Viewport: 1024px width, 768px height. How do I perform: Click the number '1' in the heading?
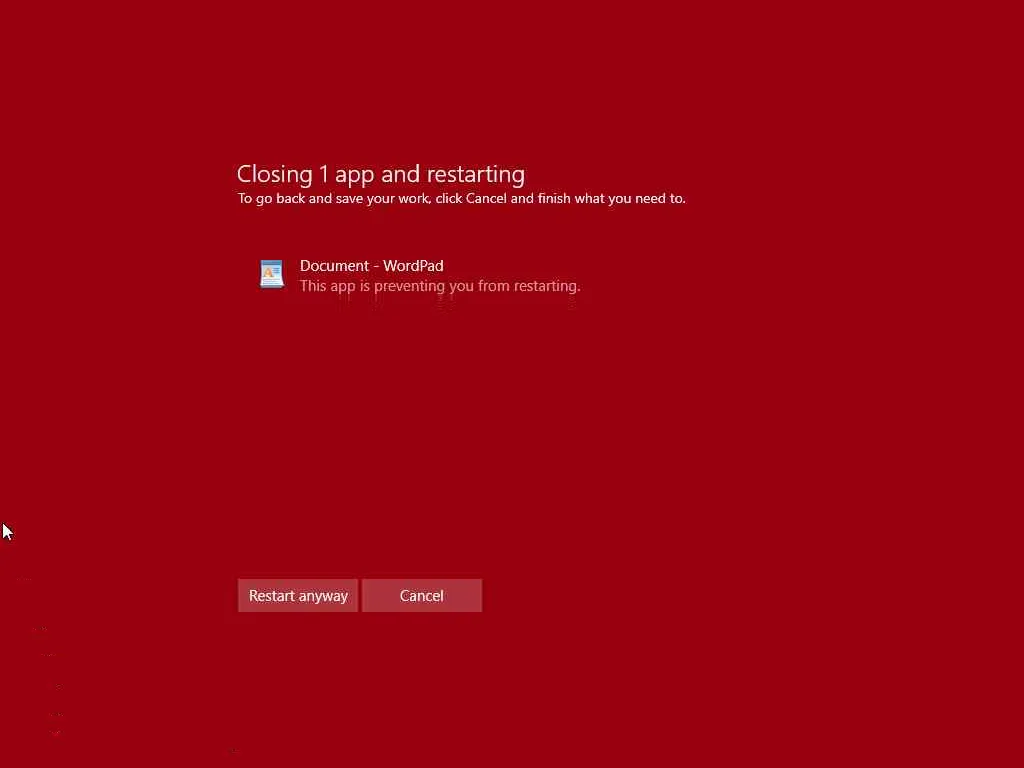(323, 174)
